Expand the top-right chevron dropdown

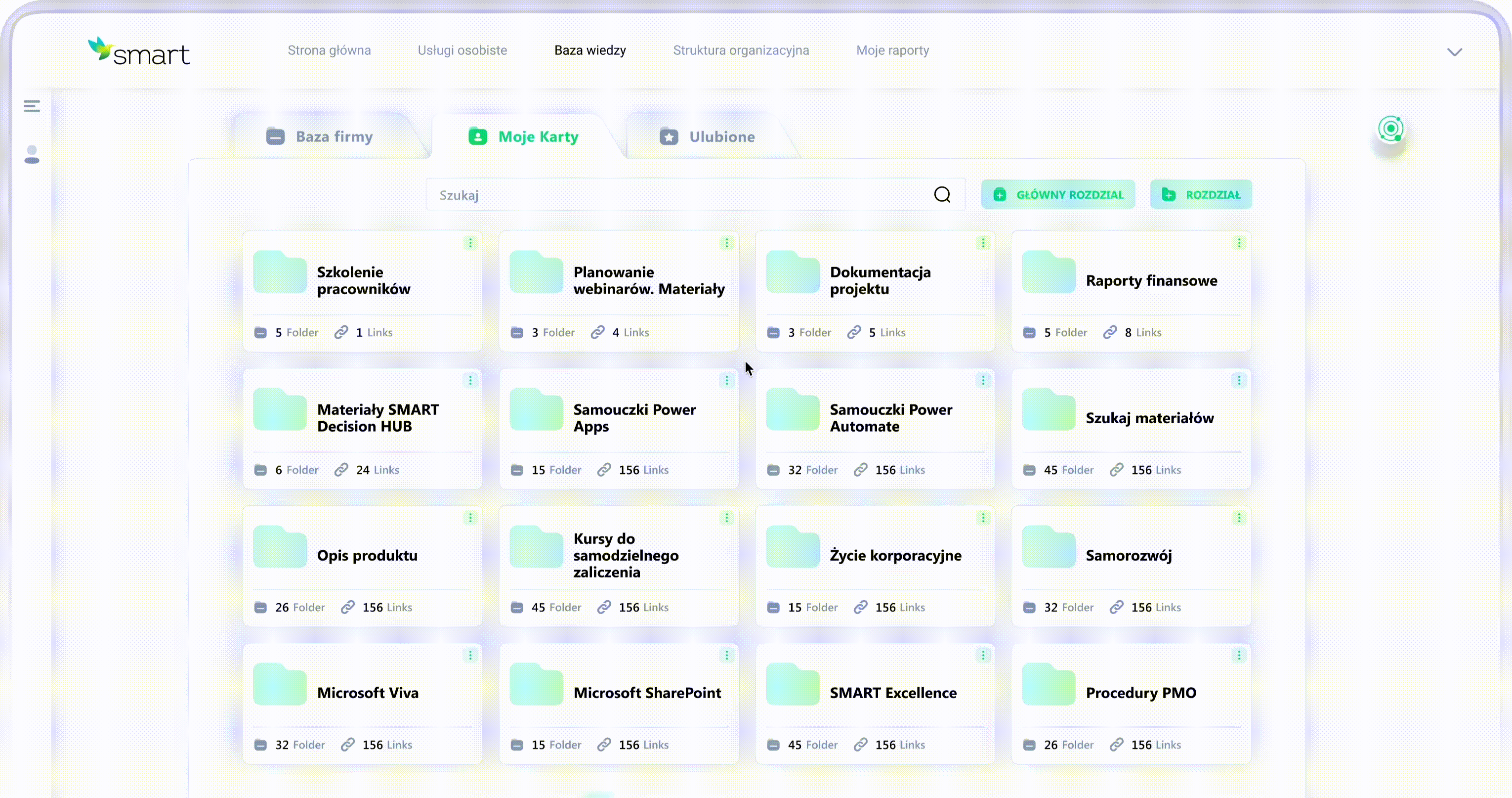point(1455,52)
